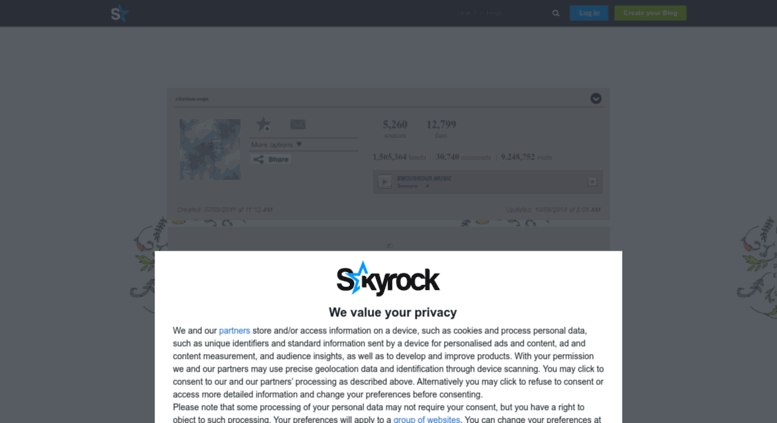Click the 12,799 fans counter
777x423 pixels.
tap(441, 128)
